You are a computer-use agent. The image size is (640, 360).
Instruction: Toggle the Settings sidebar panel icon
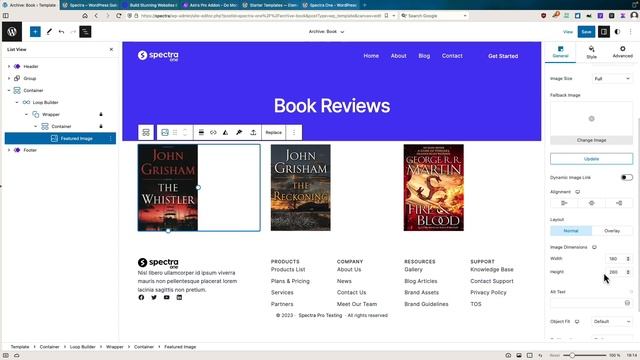click(604, 31)
